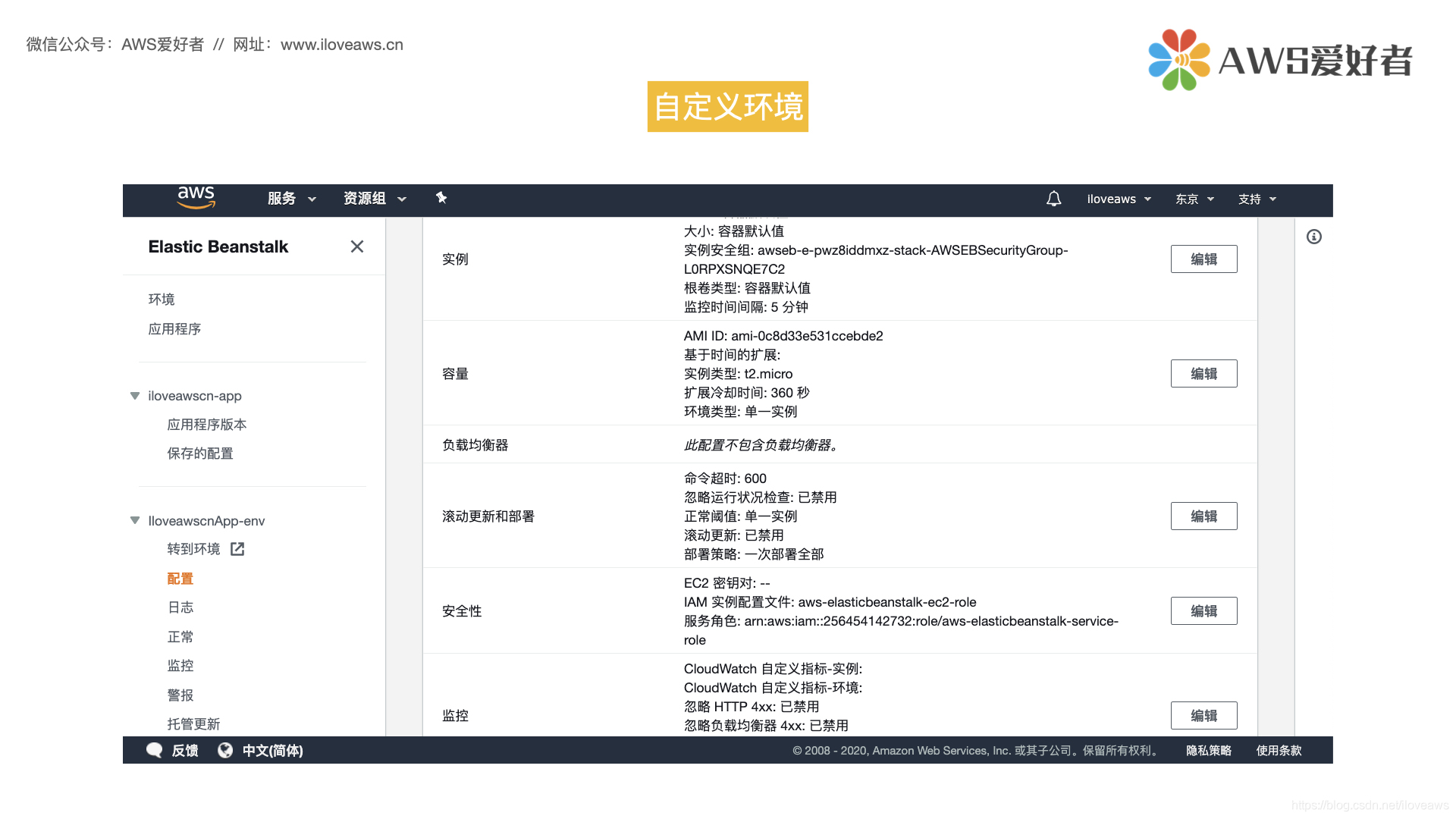The image size is (1456, 819).
Task: Click the external link icon beside 转到环境
Action: click(237, 549)
